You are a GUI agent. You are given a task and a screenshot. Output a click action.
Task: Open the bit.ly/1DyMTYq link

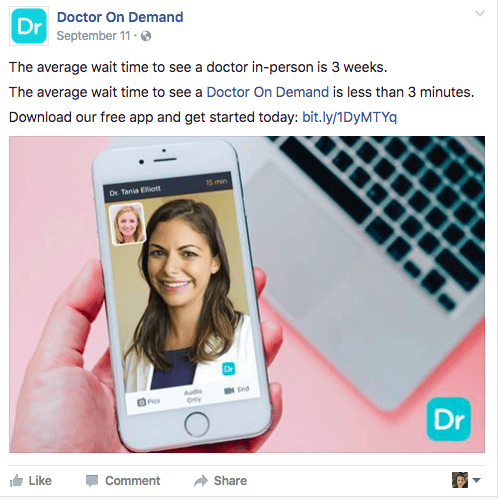coord(349,117)
